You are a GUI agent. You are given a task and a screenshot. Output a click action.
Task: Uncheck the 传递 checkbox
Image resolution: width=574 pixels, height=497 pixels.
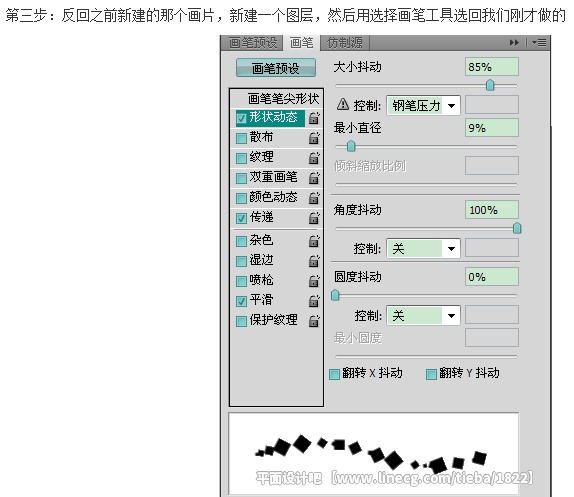pyautogui.click(x=241, y=218)
